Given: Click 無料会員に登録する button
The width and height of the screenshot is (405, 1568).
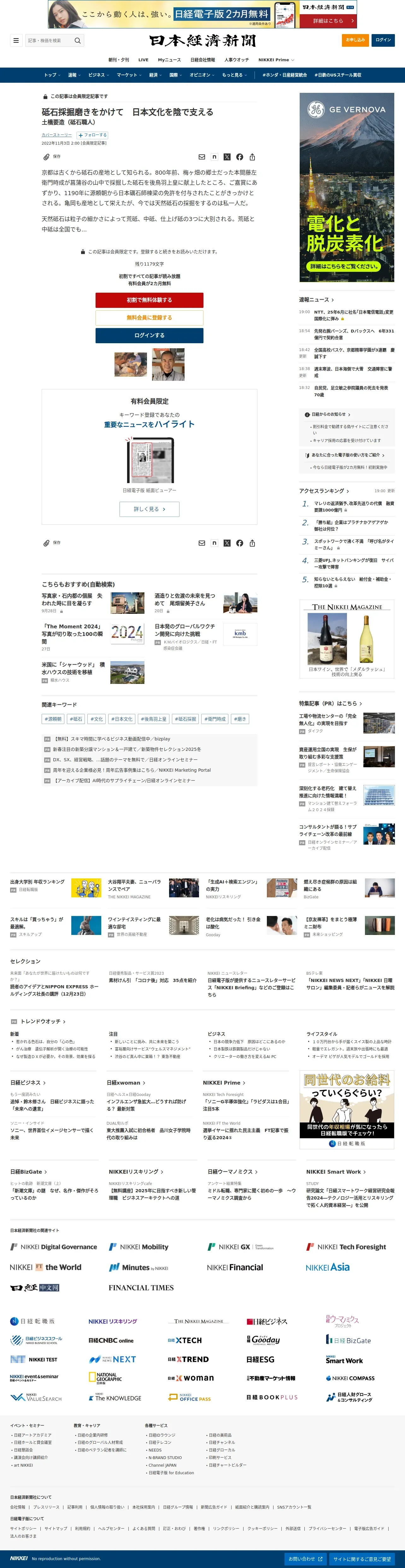Looking at the screenshot, I should tap(150, 318).
